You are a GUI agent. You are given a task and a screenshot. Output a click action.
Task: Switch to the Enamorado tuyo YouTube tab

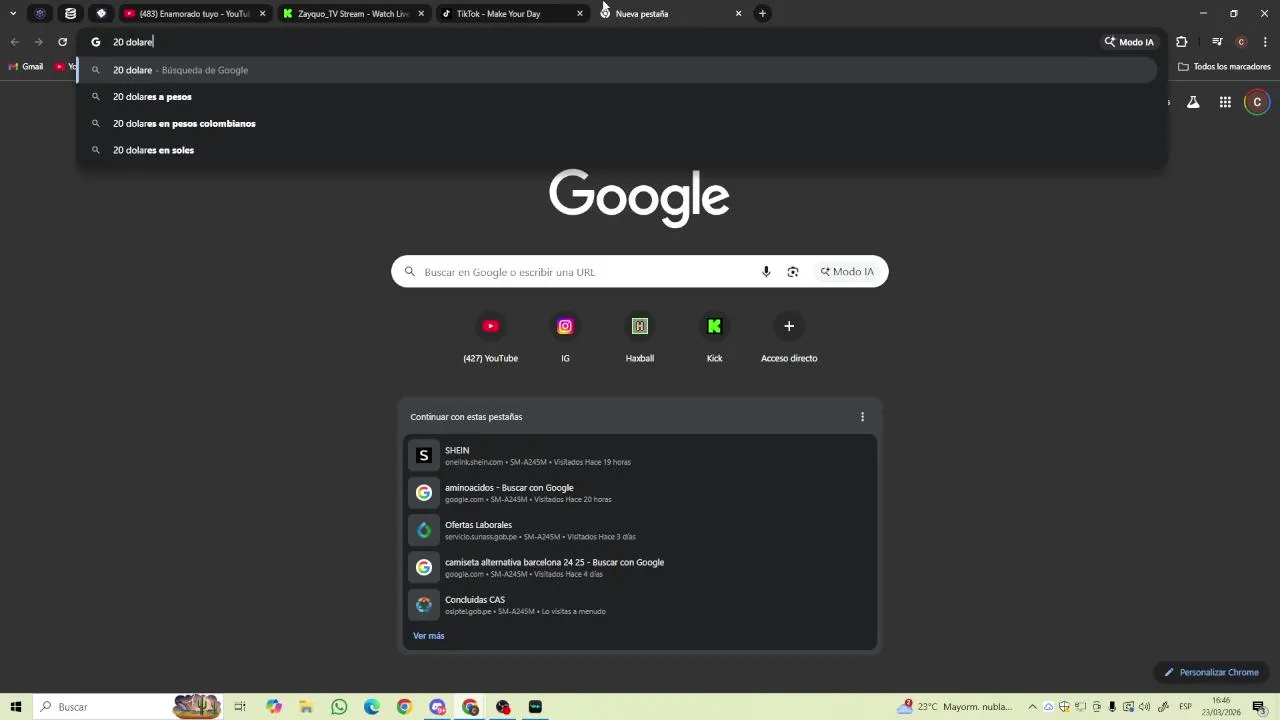coord(195,14)
